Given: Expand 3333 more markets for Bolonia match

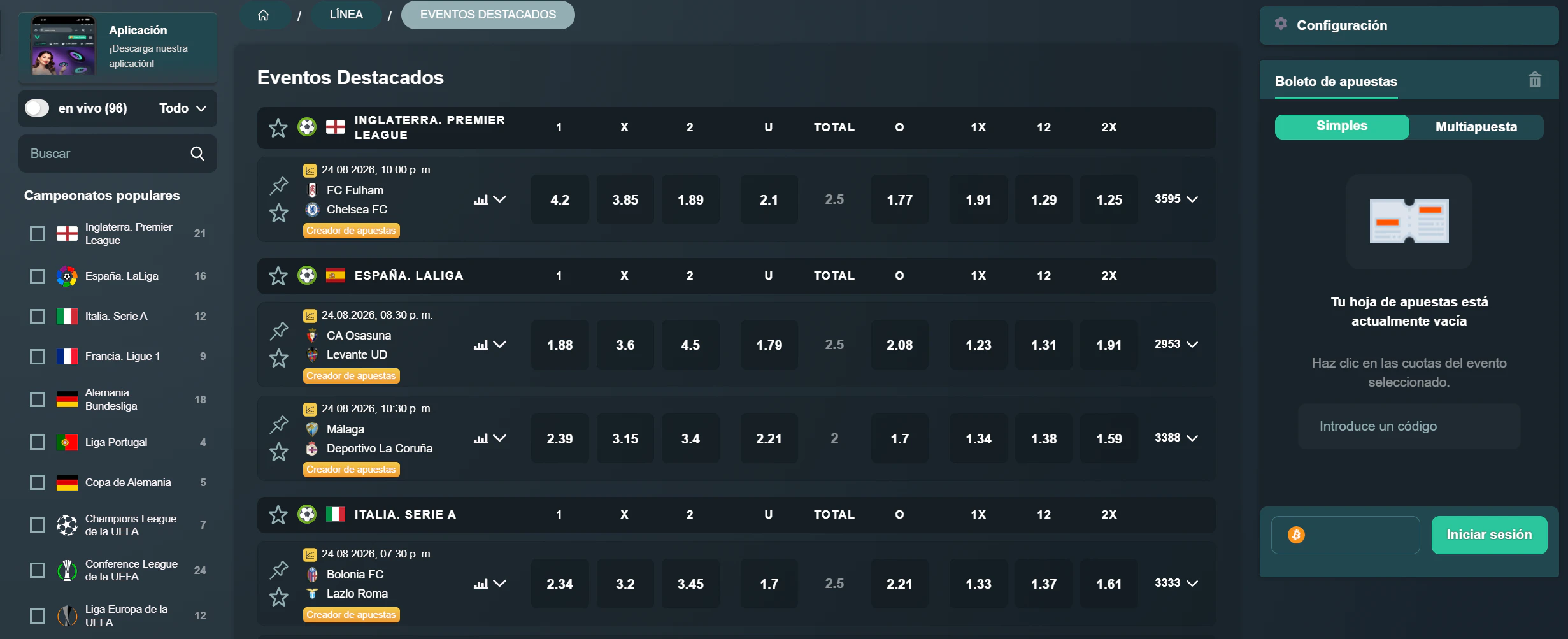Looking at the screenshot, I should [1176, 584].
